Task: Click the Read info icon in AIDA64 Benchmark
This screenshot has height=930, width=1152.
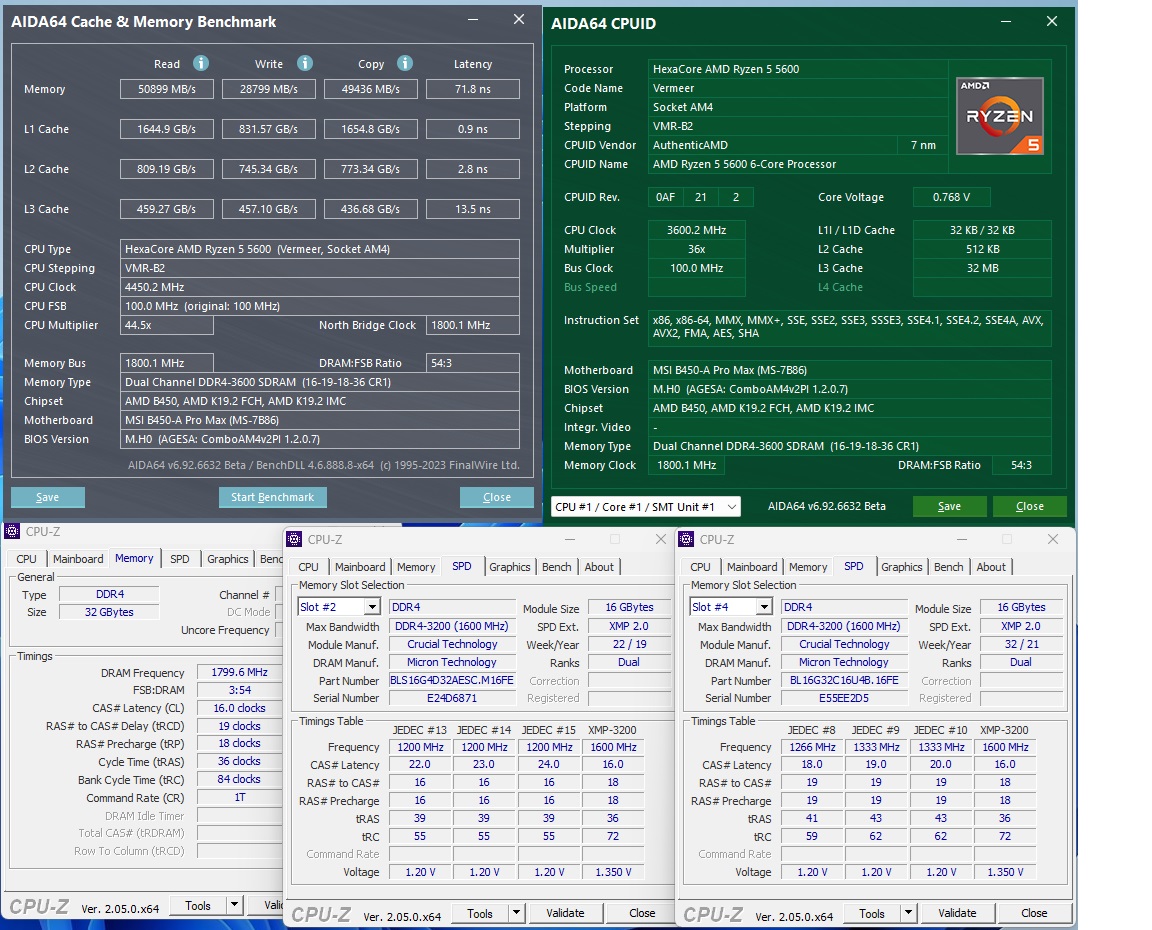Action: point(201,63)
